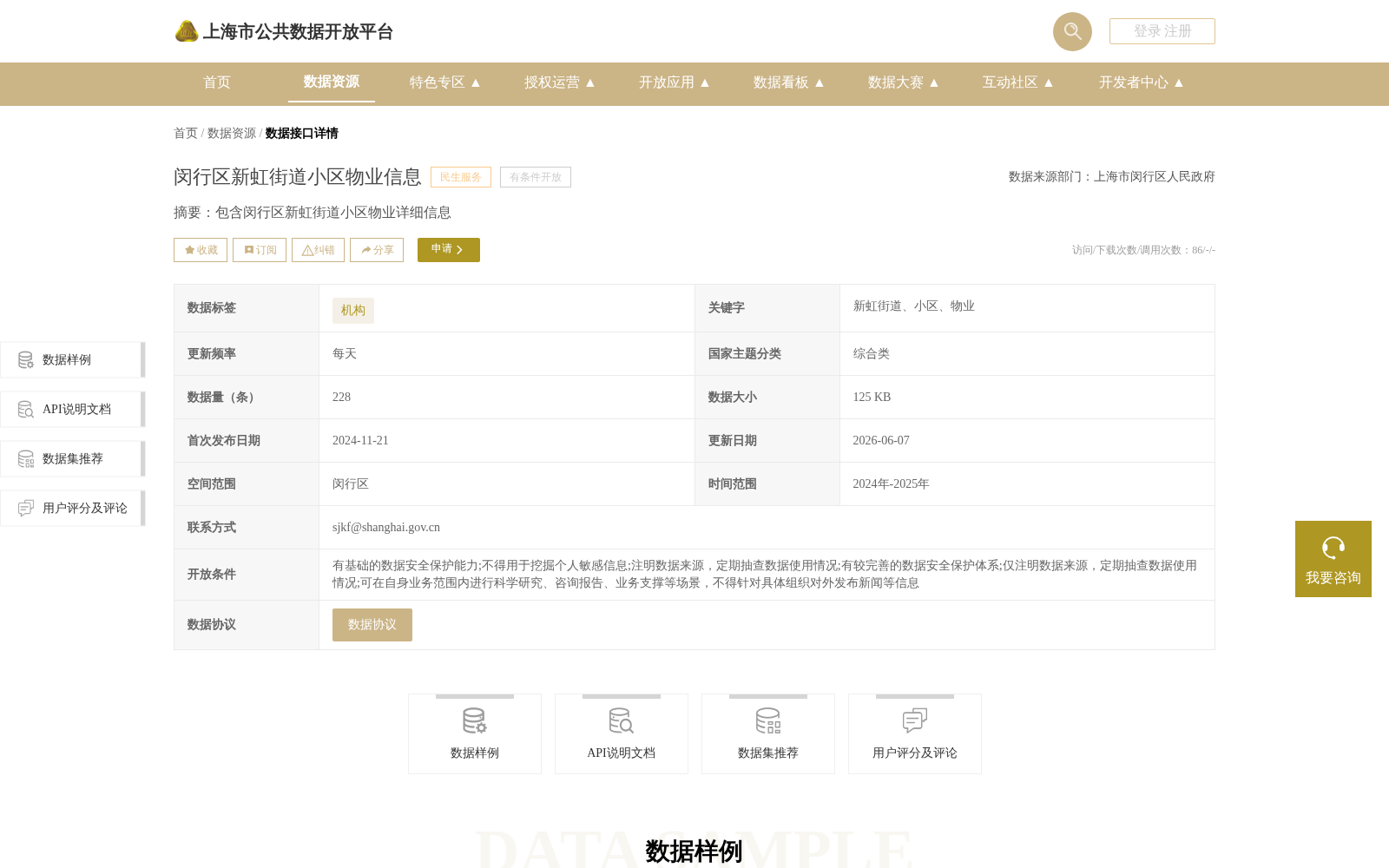The width and height of the screenshot is (1389, 868).
Task: Click the 数据样例 database icon card
Action: coord(475,733)
